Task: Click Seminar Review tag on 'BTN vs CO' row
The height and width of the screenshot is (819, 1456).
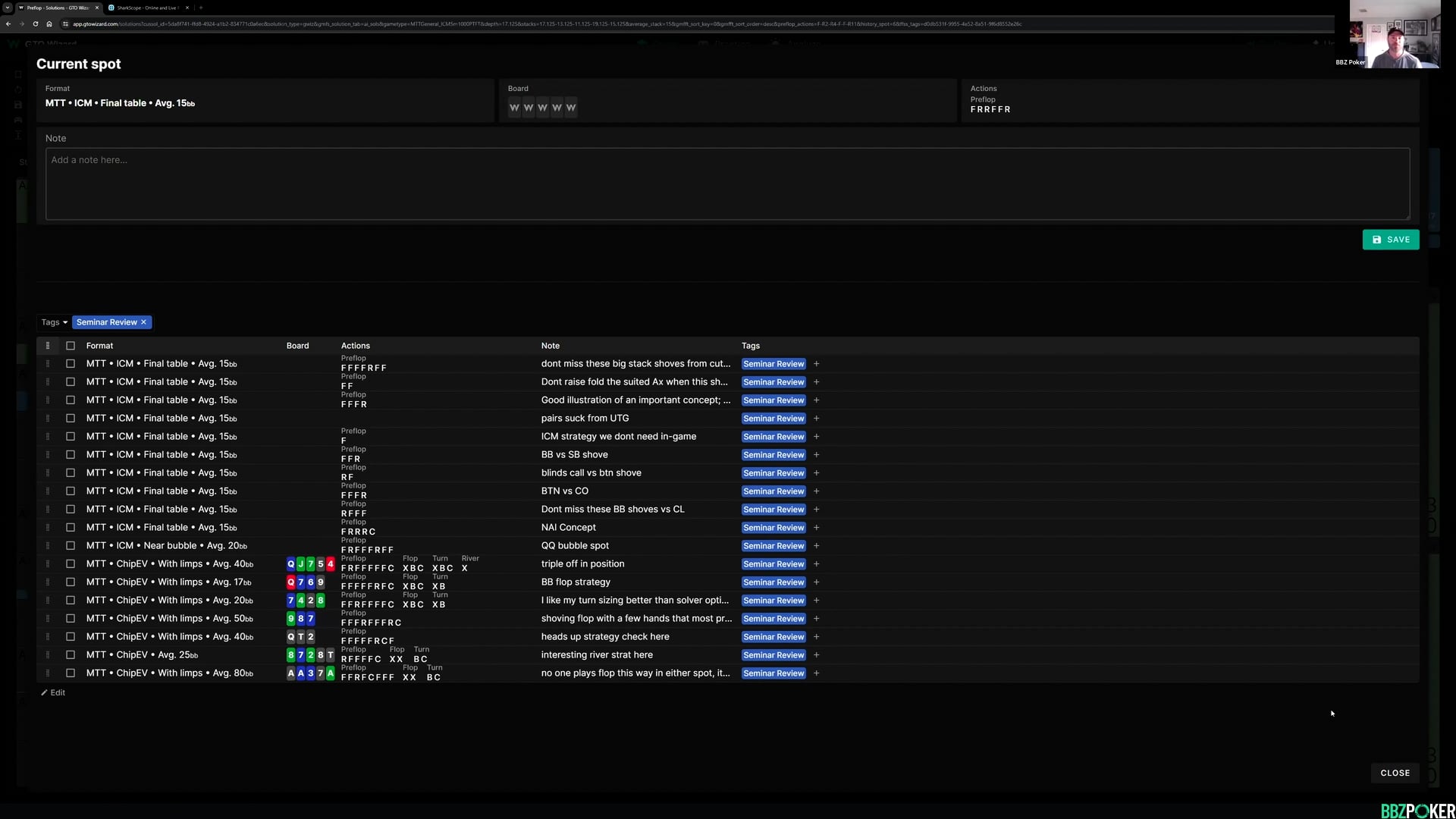Action: [773, 491]
